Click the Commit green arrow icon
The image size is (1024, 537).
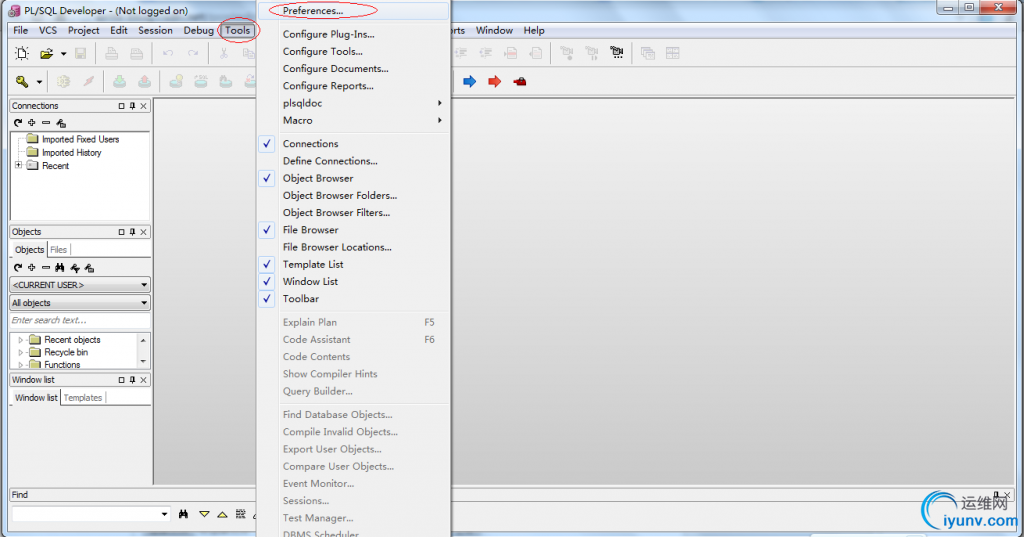[x=120, y=82]
